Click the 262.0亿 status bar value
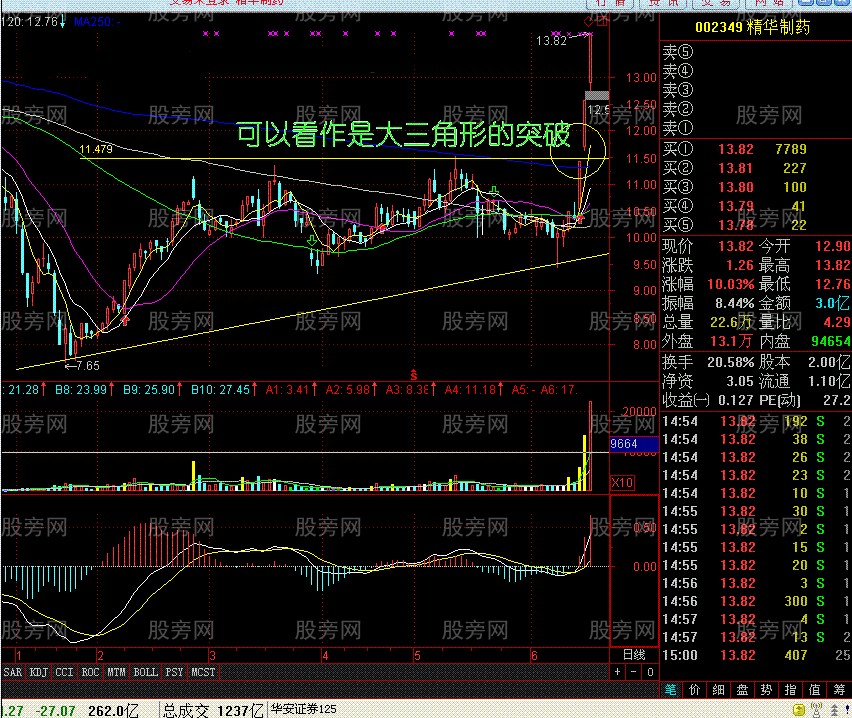Image resolution: width=852 pixels, height=718 pixels. click(114, 710)
